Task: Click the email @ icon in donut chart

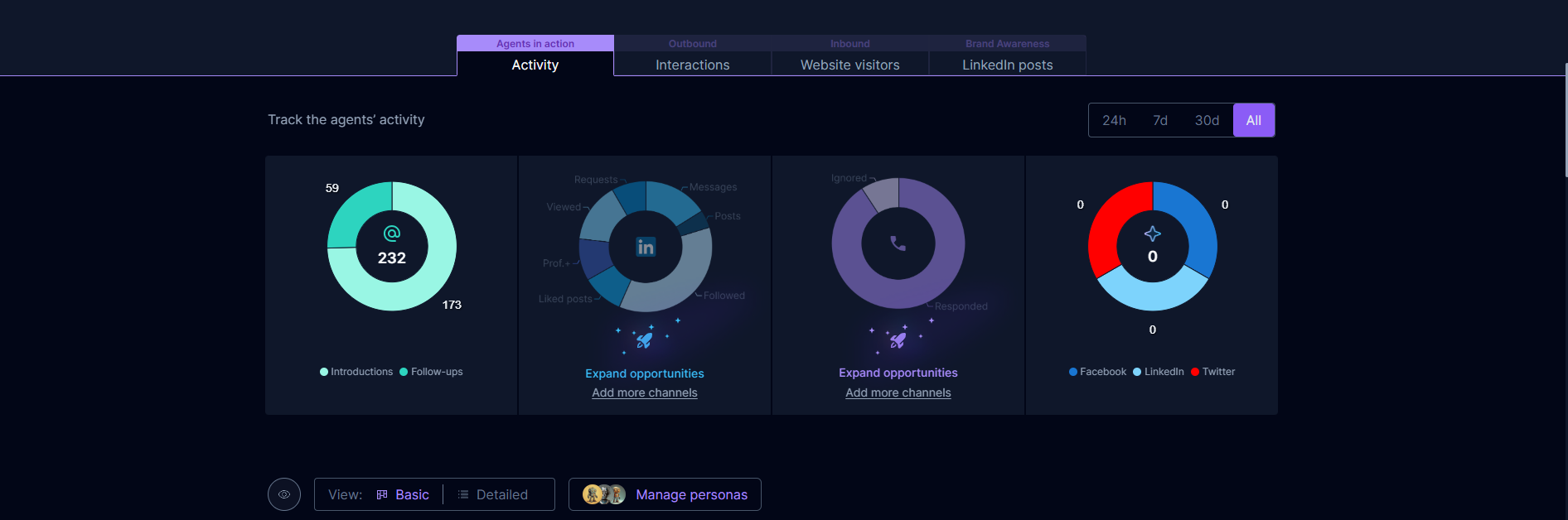Action: coord(392,234)
